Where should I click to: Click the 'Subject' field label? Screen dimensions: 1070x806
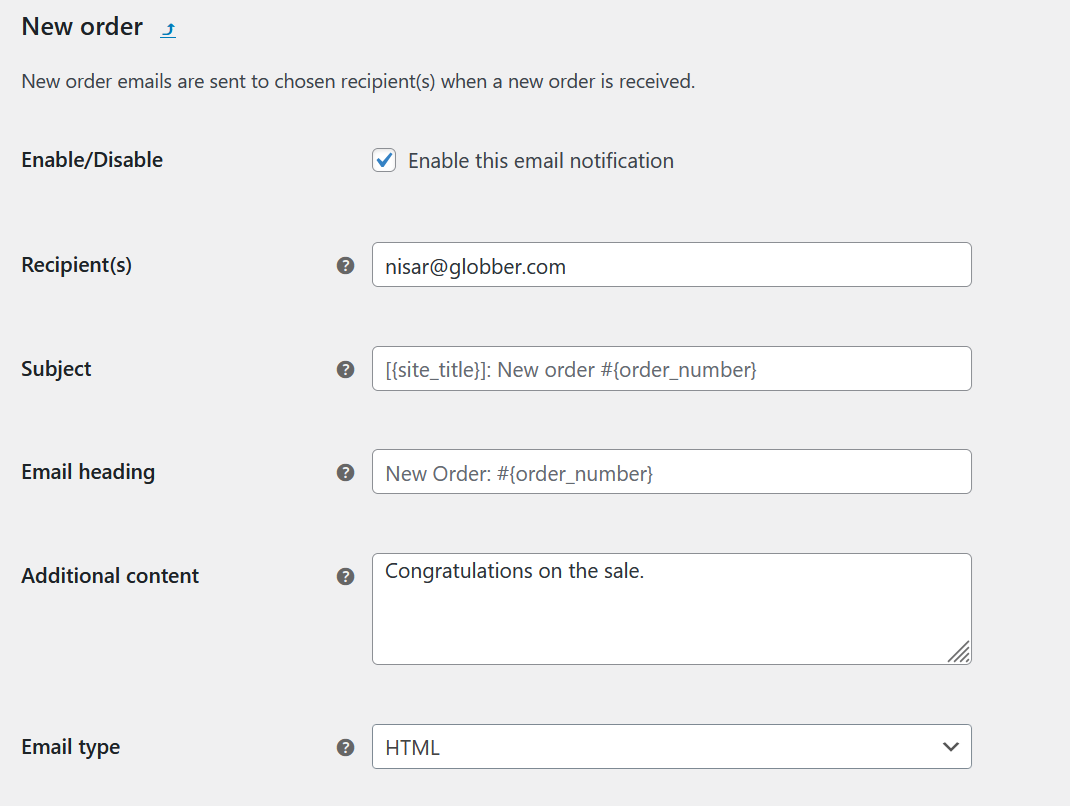tap(56, 369)
